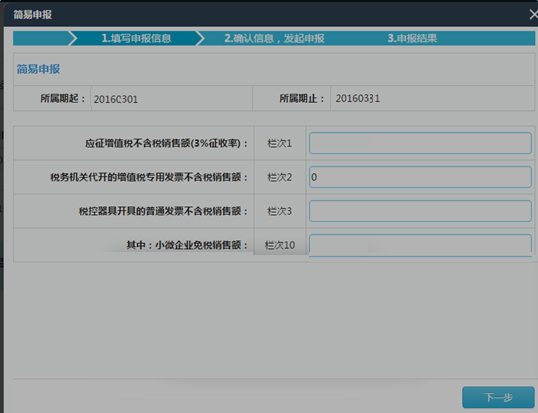The width and height of the screenshot is (538, 413).
Task: Focus the 栏次3 普通发票 input field
Action: point(420,211)
